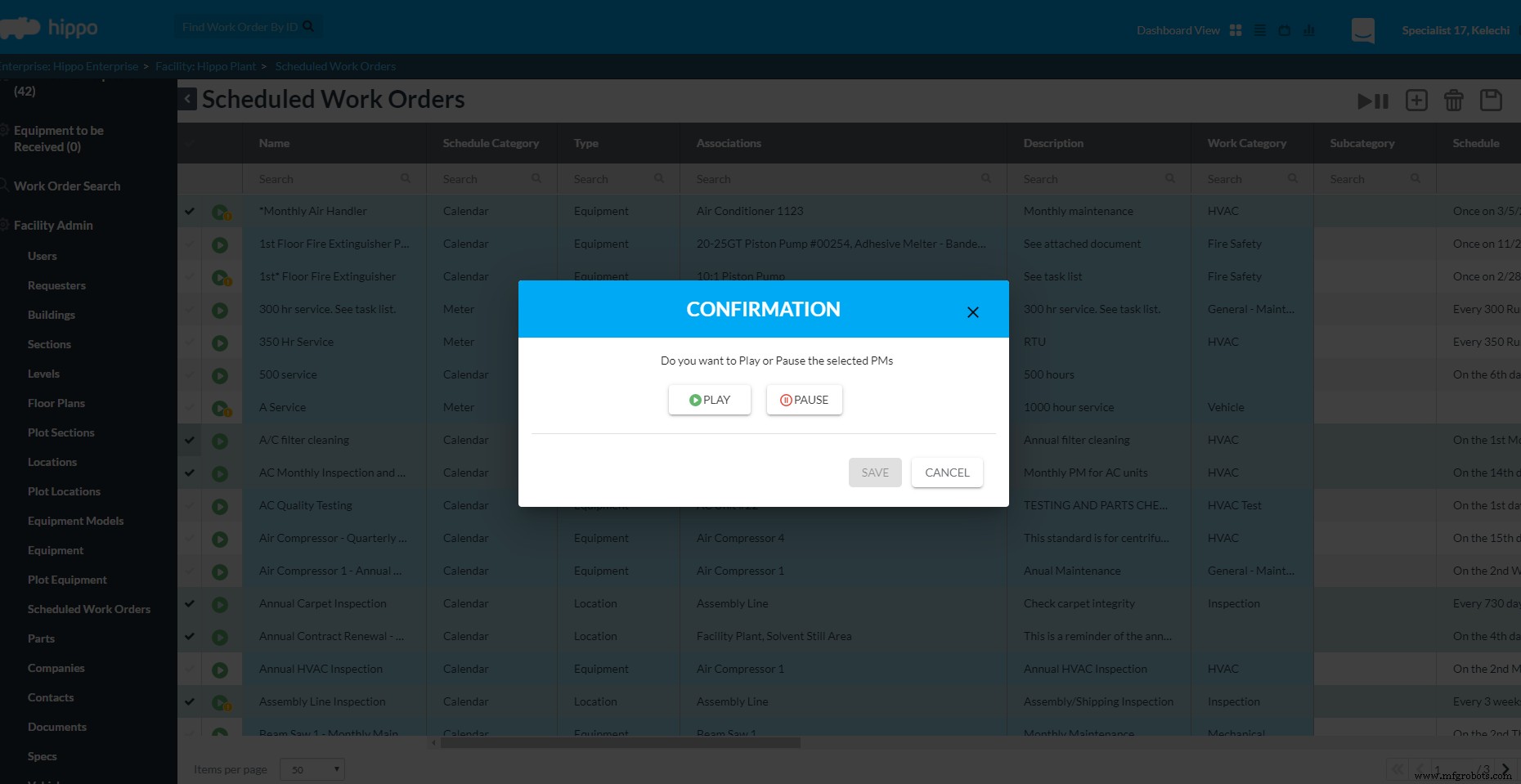Open the calendar view icon in header
Viewport: 1521px width, 784px height.
[x=1284, y=30]
